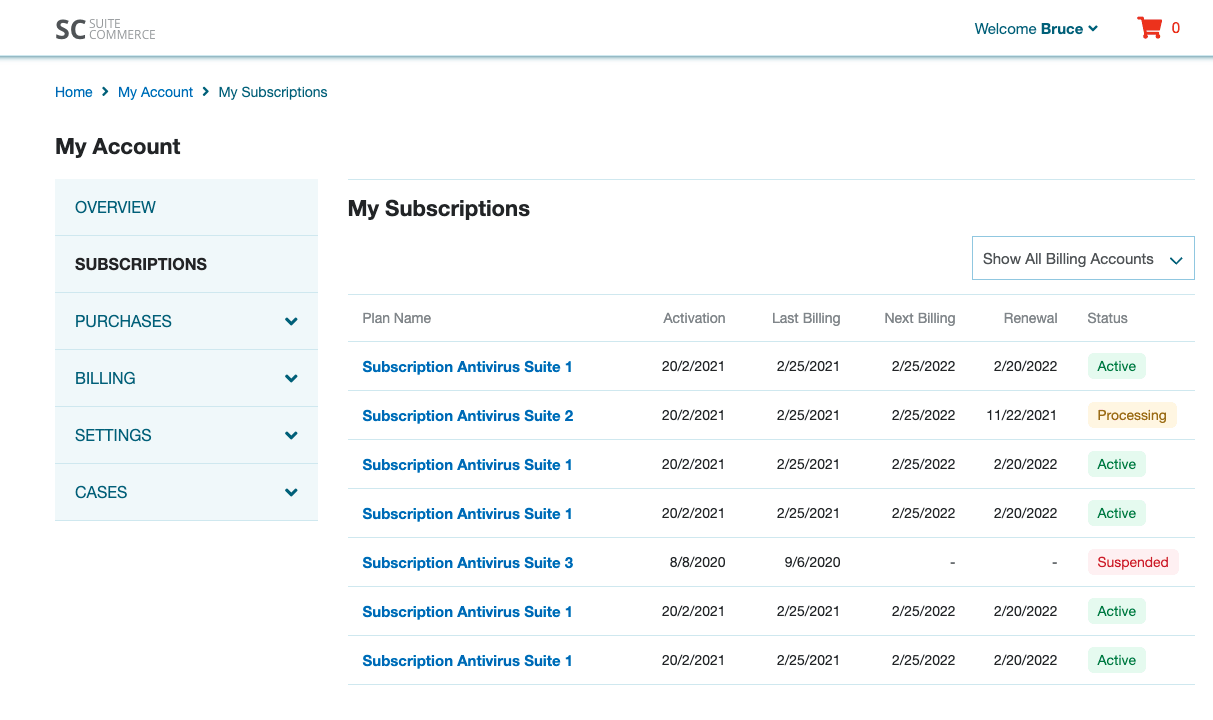
Task: Select the Purchases sidebar label
Action: (123, 321)
